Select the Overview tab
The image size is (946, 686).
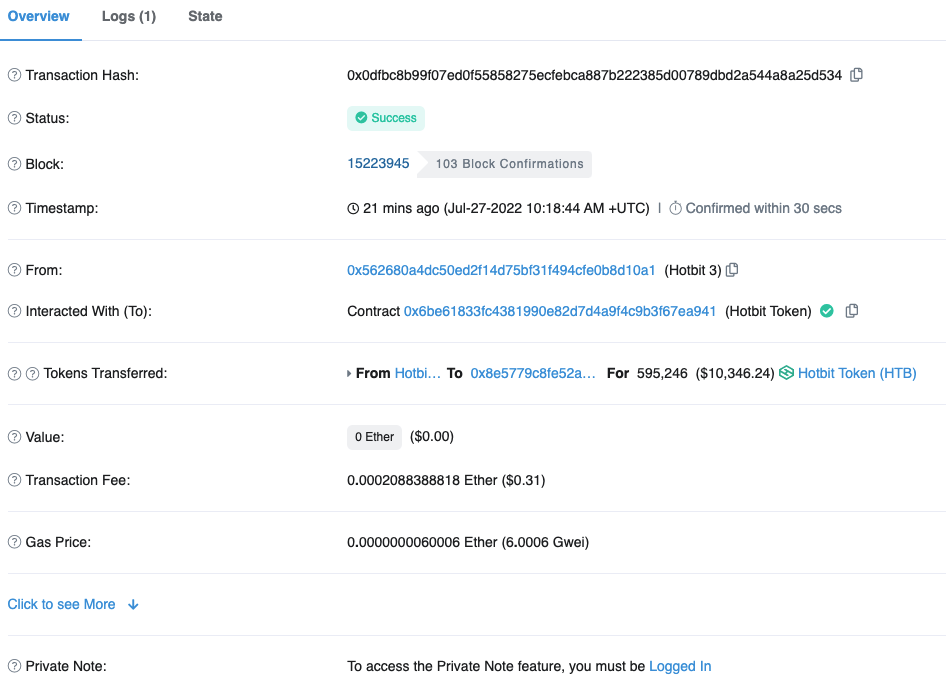click(39, 17)
